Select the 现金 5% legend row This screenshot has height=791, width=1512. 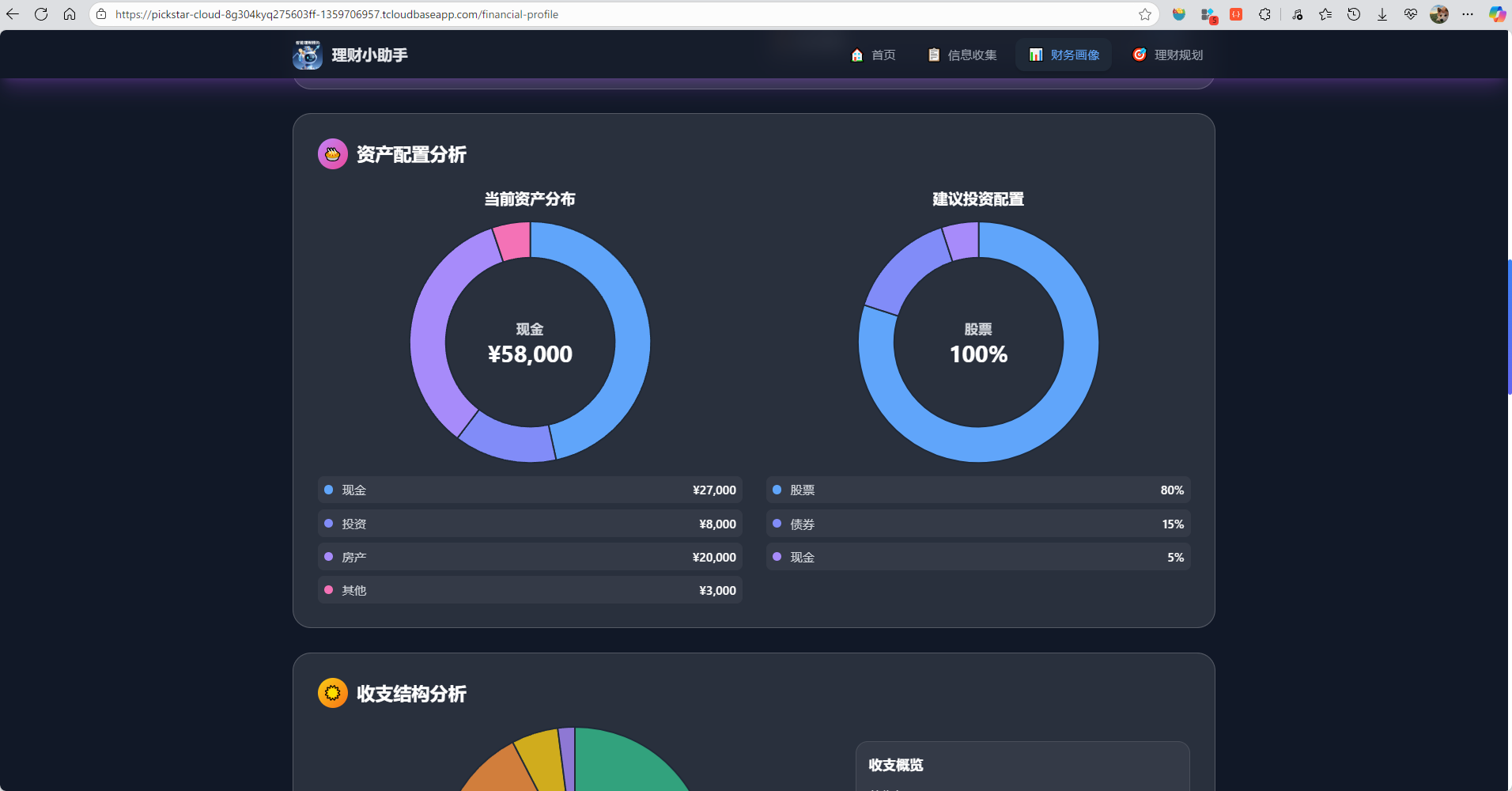(x=978, y=557)
